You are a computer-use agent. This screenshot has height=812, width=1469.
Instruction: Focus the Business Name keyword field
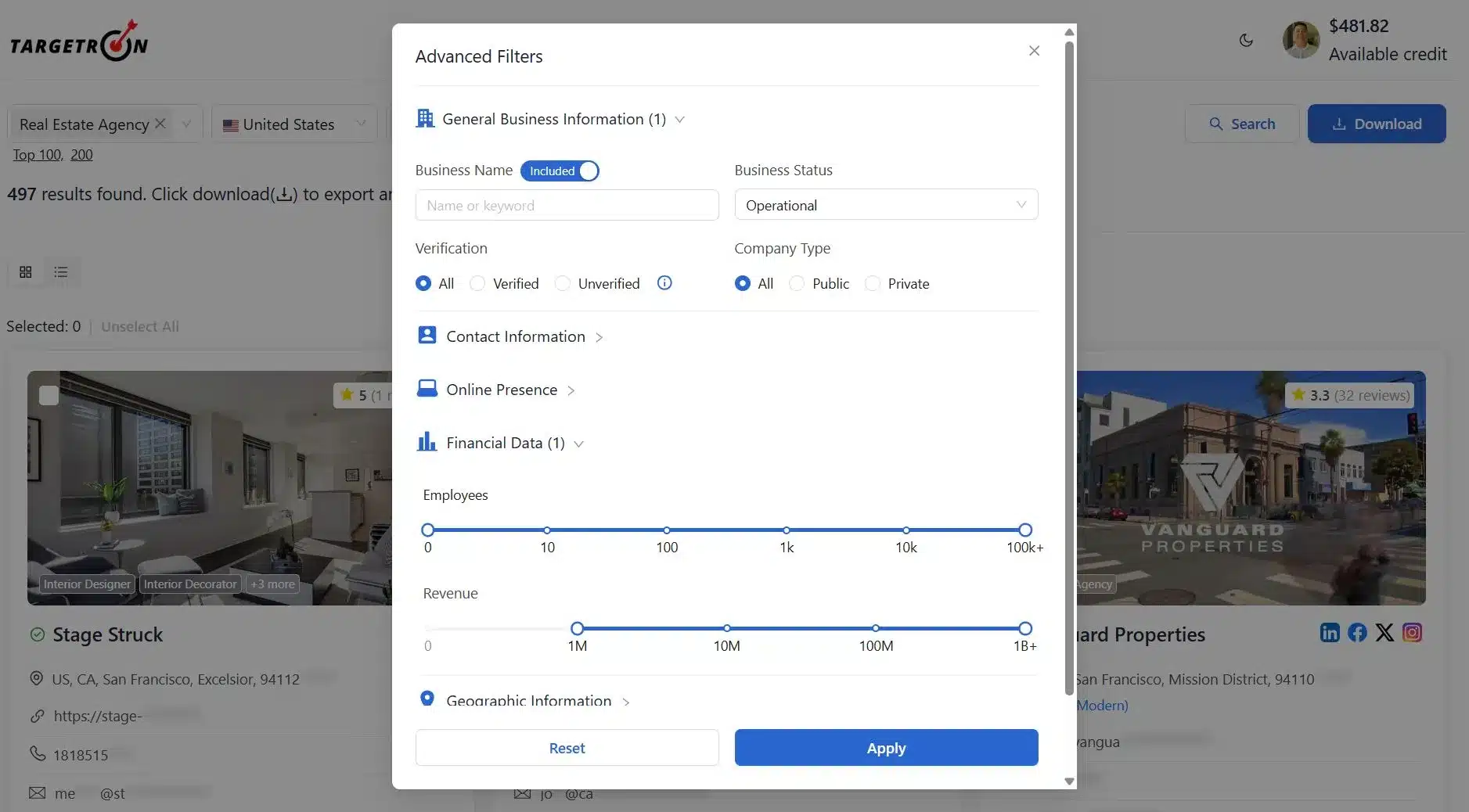click(x=567, y=205)
